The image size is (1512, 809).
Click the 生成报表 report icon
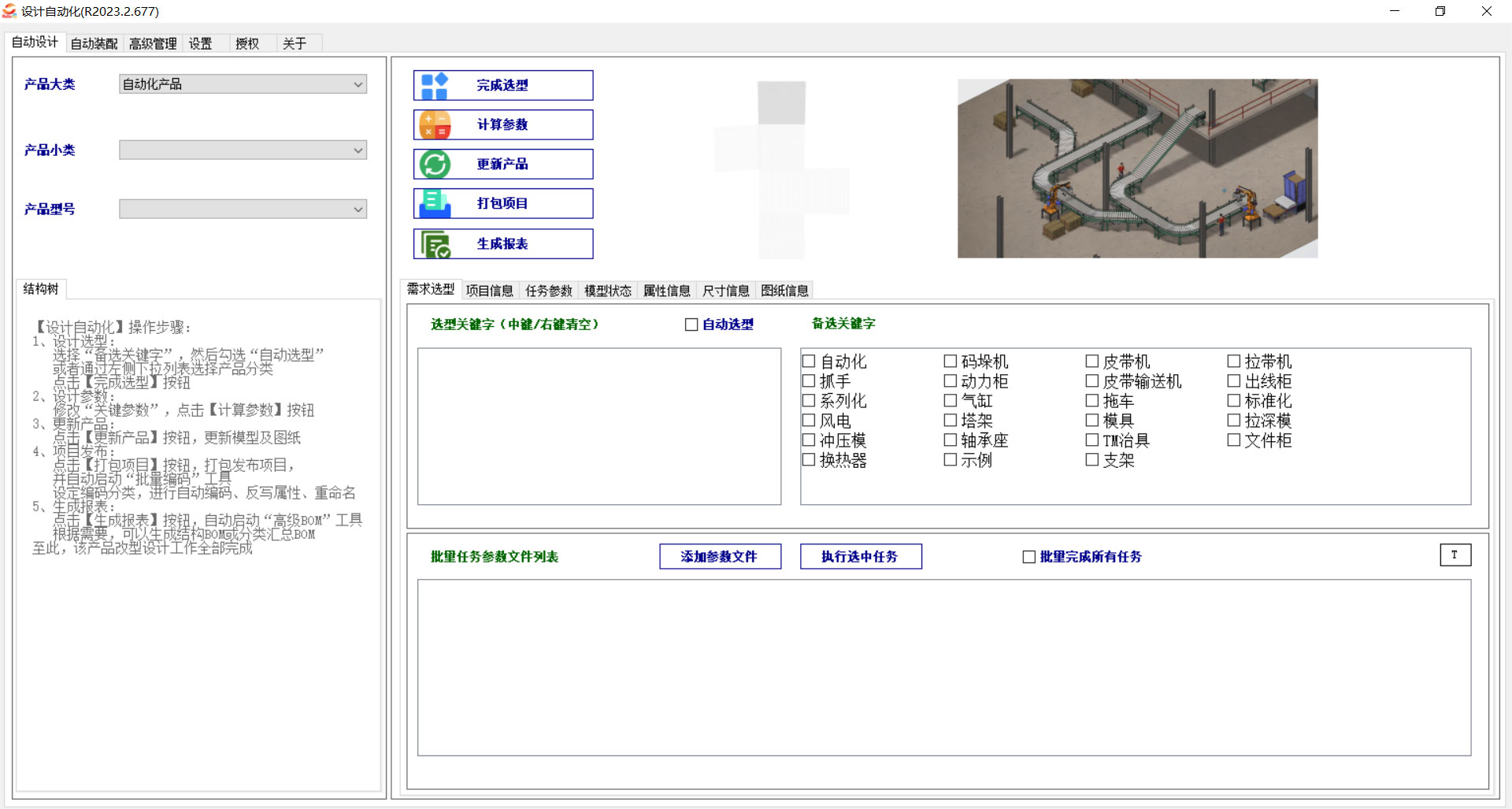pyautogui.click(x=434, y=243)
